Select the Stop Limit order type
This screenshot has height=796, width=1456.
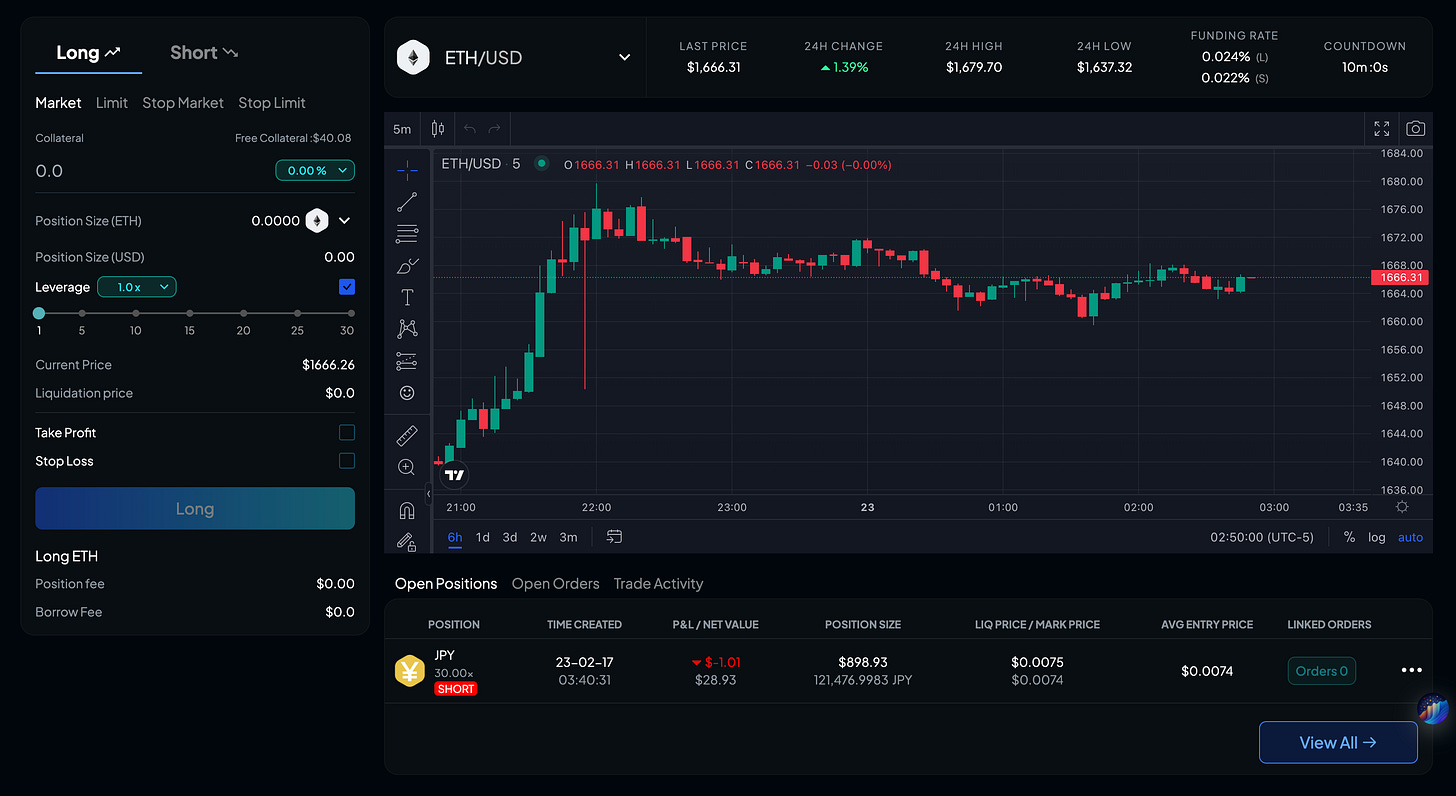[x=272, y=103]
